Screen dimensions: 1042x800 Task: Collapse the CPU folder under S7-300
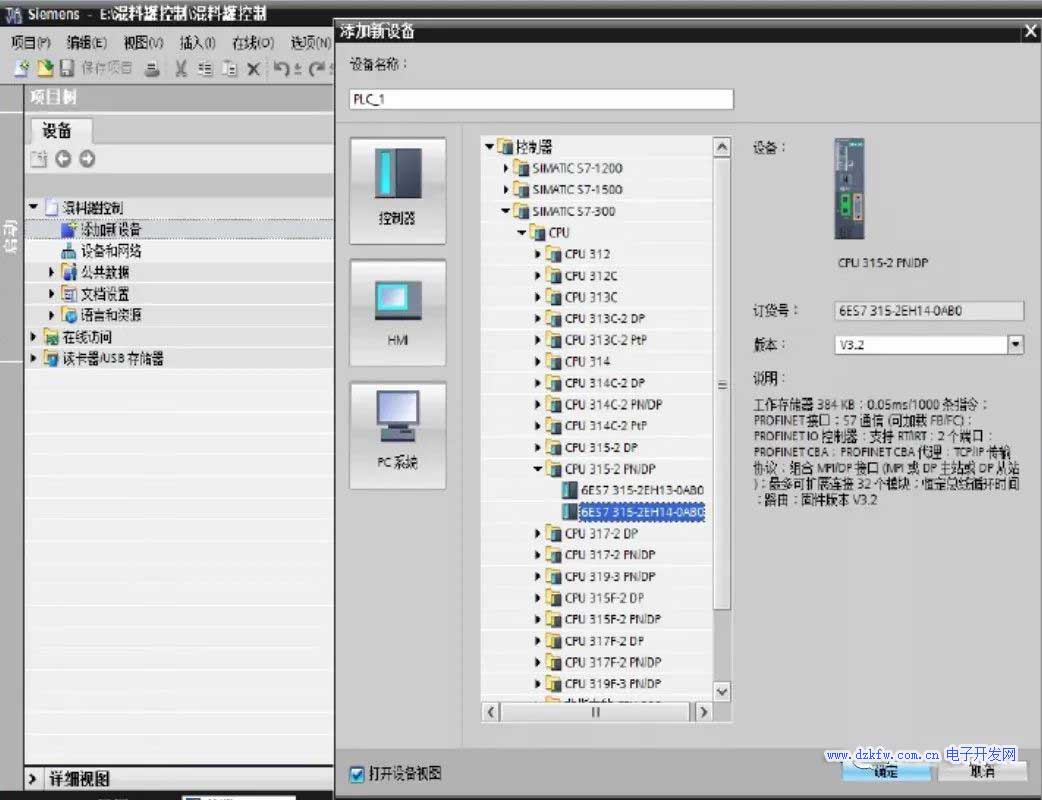522,233
